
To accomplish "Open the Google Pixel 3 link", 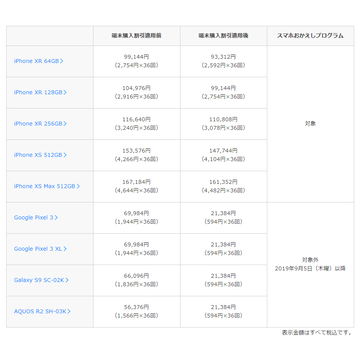I will pyautogui.click(x=36, y=217).
